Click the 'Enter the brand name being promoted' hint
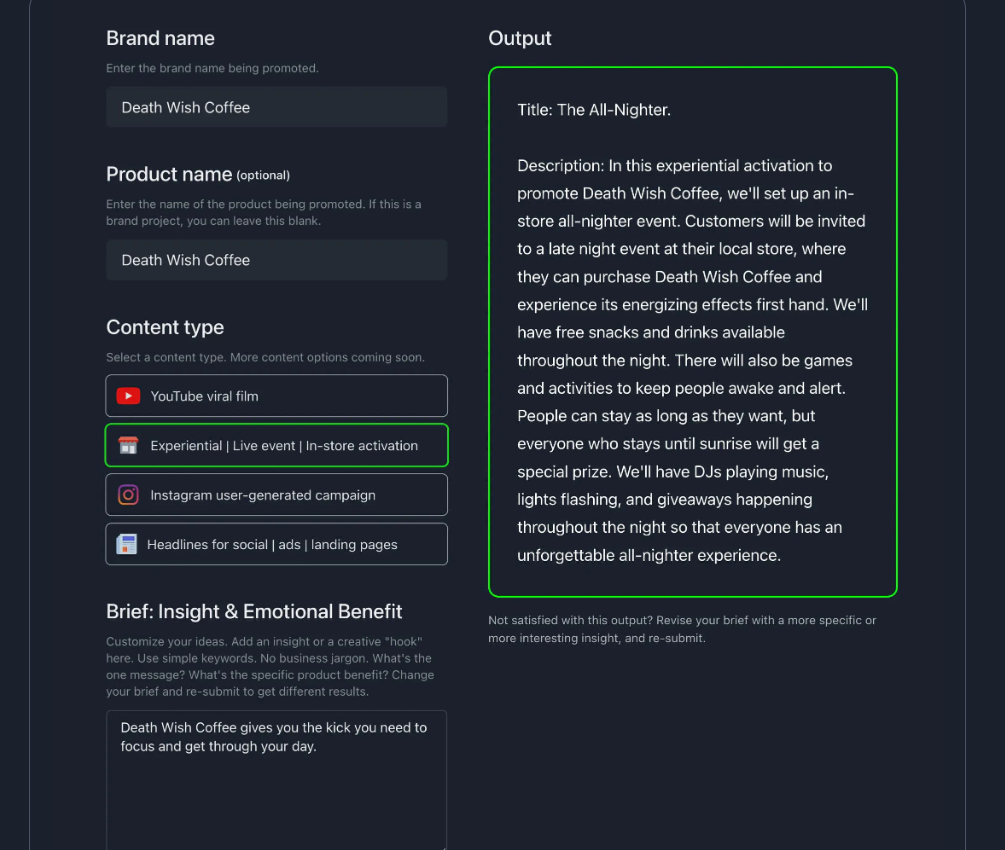Screen dimensions: 1005x850 point(212,68)
